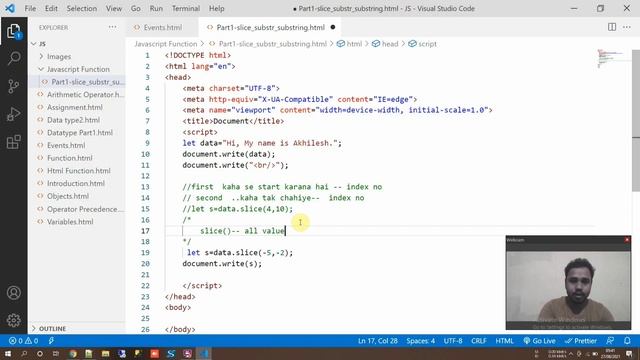Click the unsaved dot on Part1-slice tab
Image resolution: width=640 pixels, height=360 pixels.
333,27
